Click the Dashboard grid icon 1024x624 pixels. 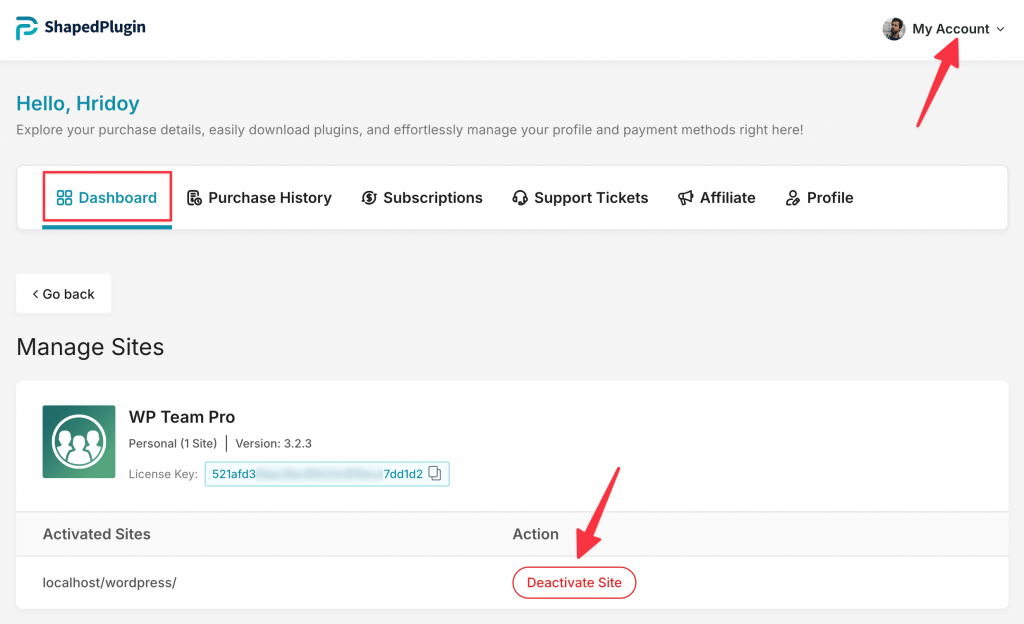pos(64,198)
